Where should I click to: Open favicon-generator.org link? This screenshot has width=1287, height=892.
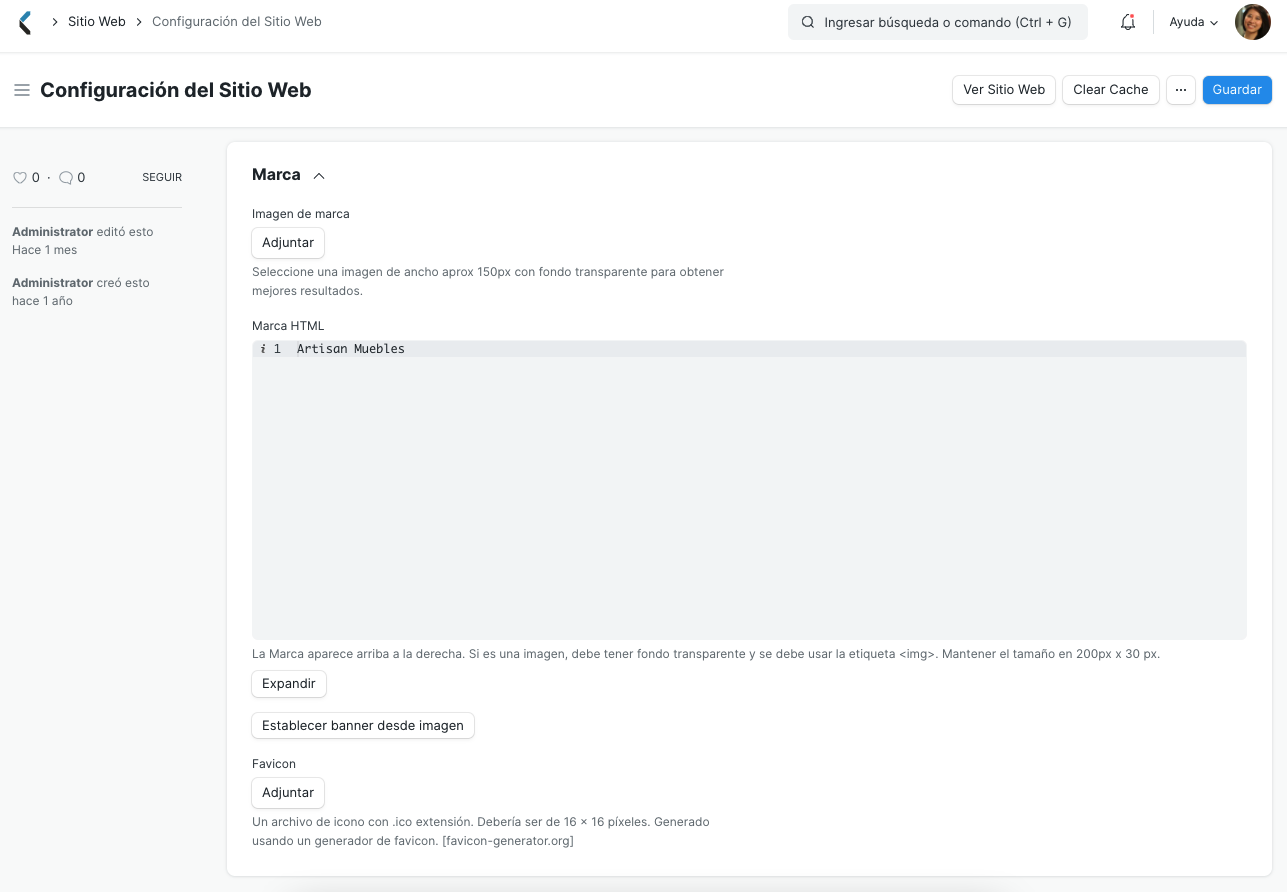[x=507, y=840]
